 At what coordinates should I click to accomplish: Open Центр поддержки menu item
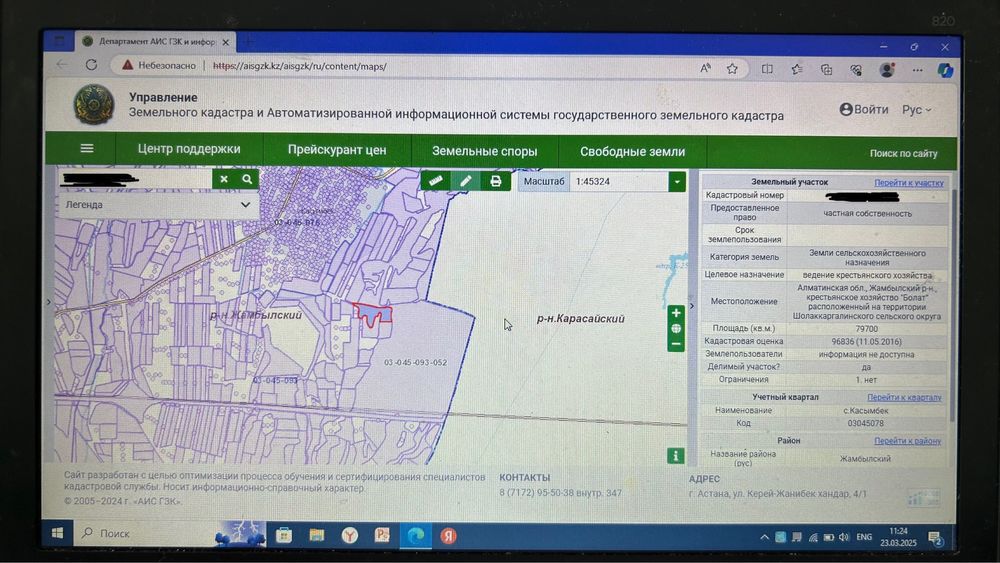pyautogui.click(x=189, y=149)
